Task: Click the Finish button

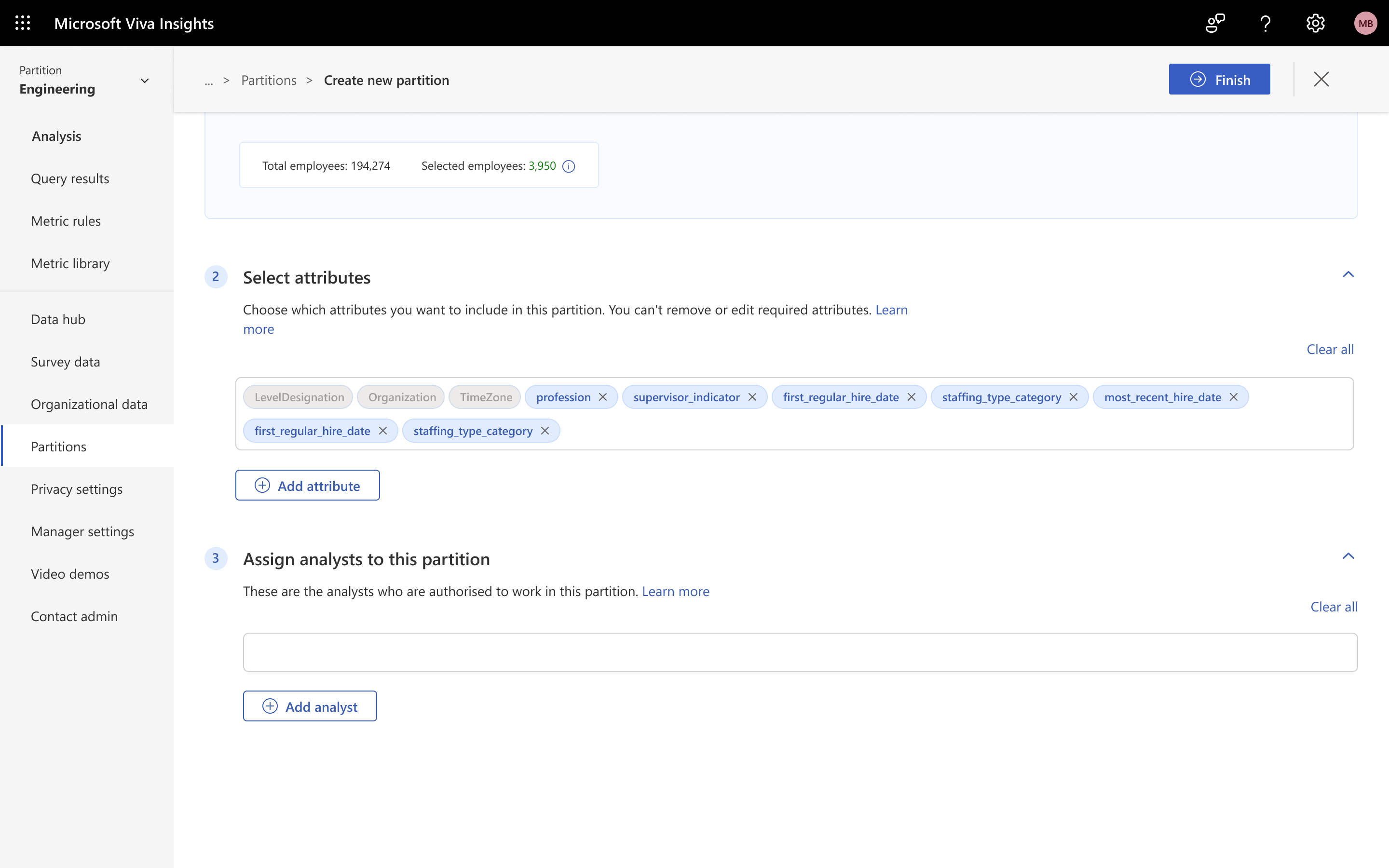Action: pyautogui.click(x=1219, y=79)
